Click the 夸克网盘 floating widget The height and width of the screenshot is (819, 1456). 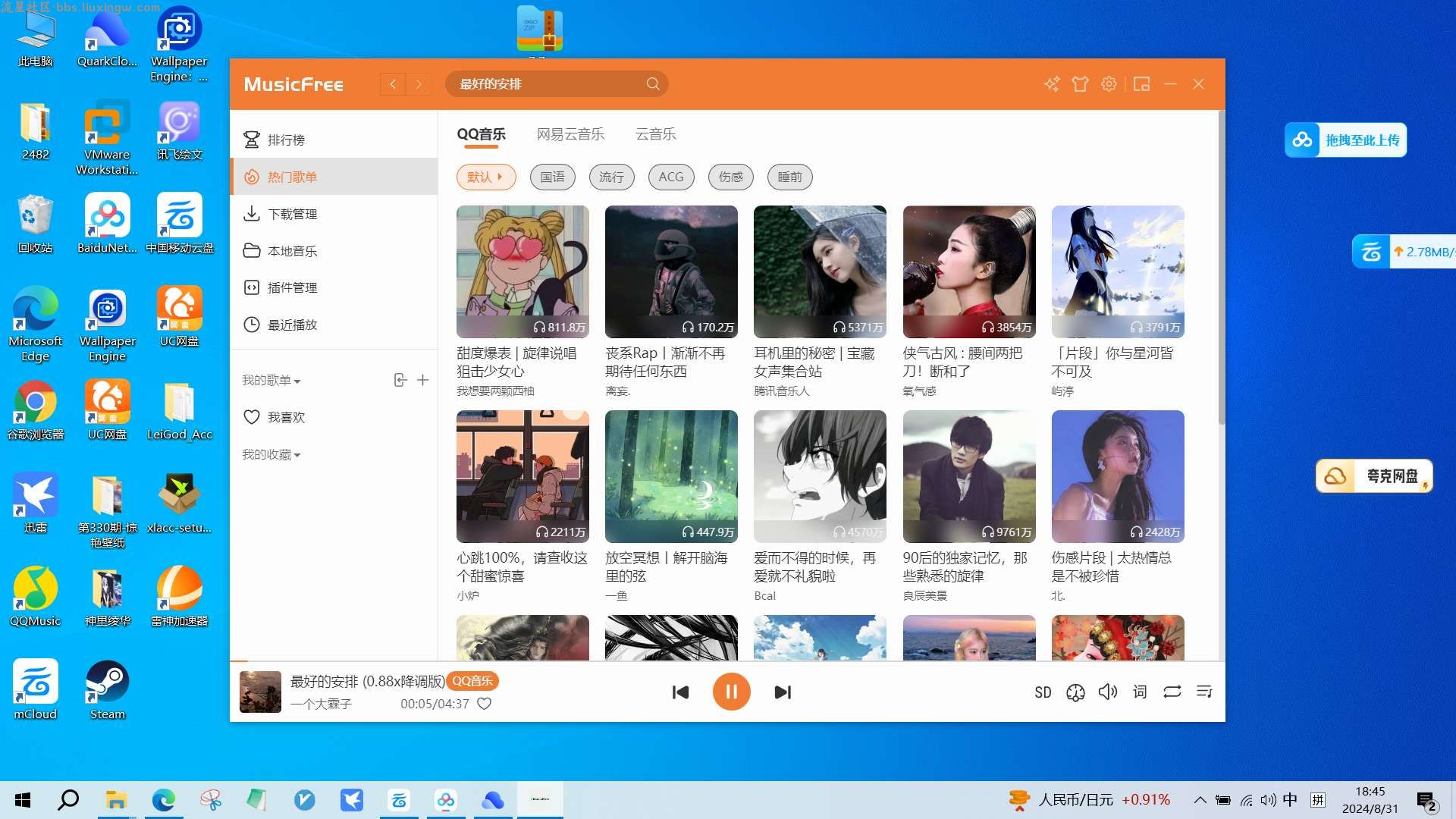1374,476
